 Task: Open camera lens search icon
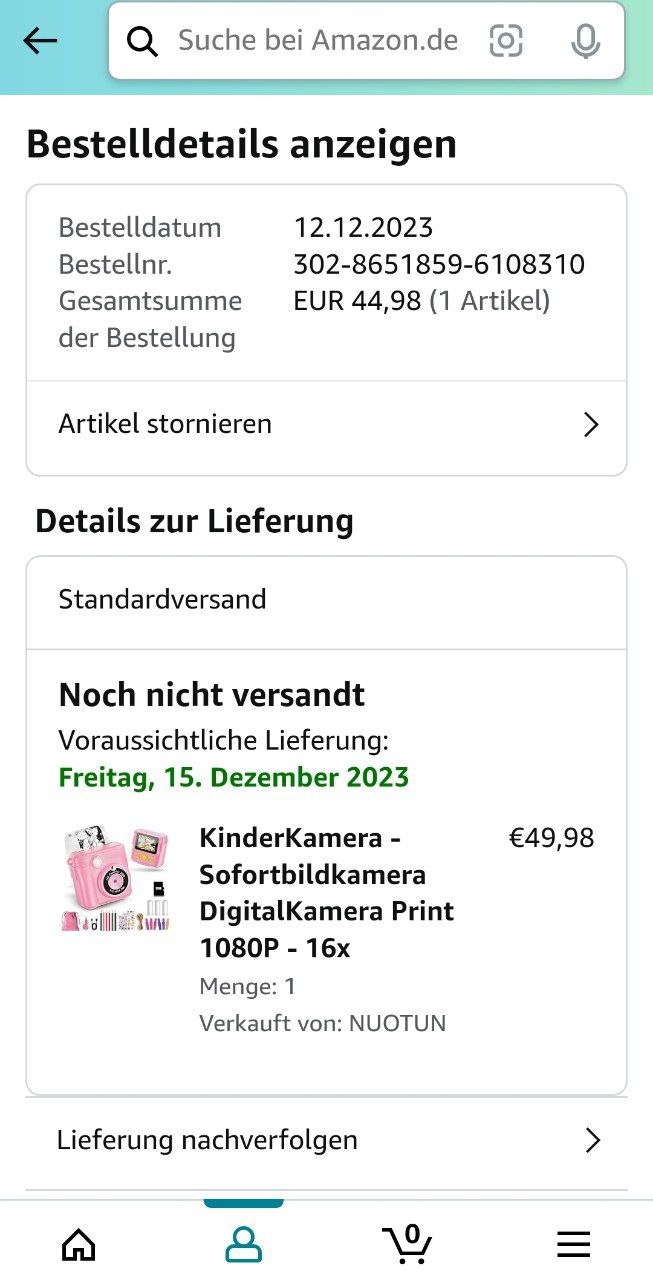click(x=506, y=41)
